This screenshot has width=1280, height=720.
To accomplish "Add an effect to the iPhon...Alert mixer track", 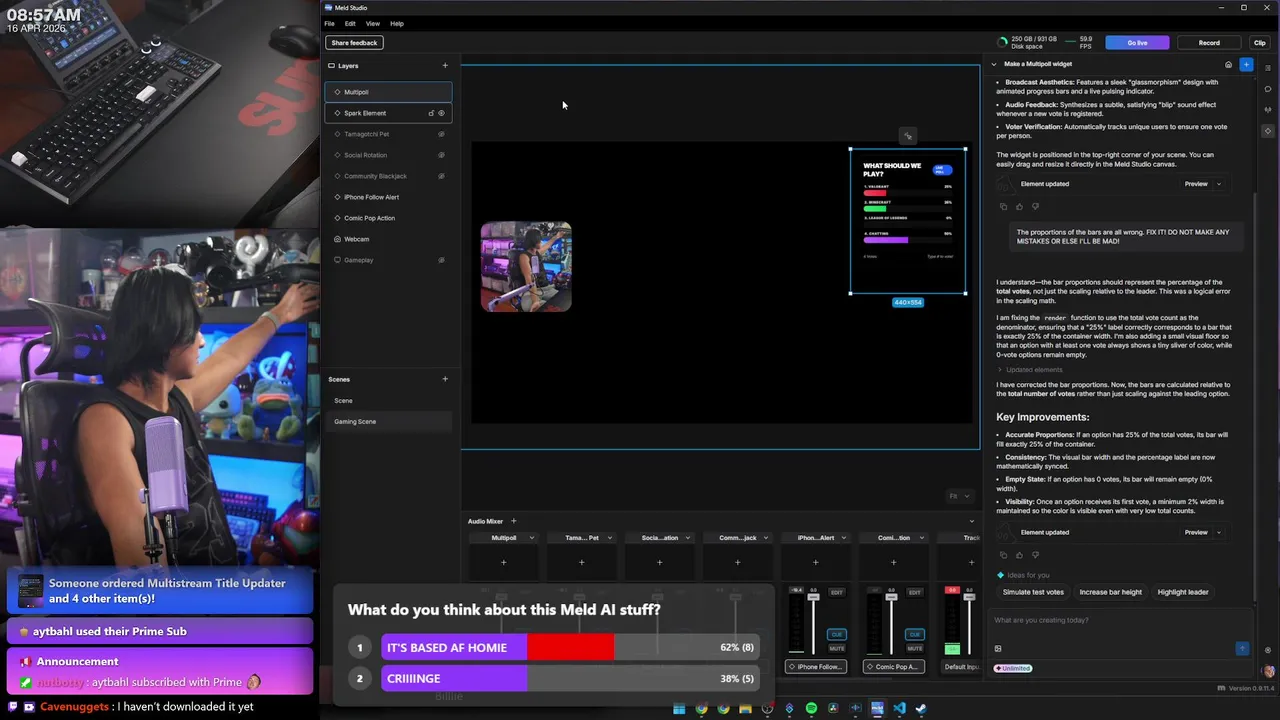I will pos(816,562).
